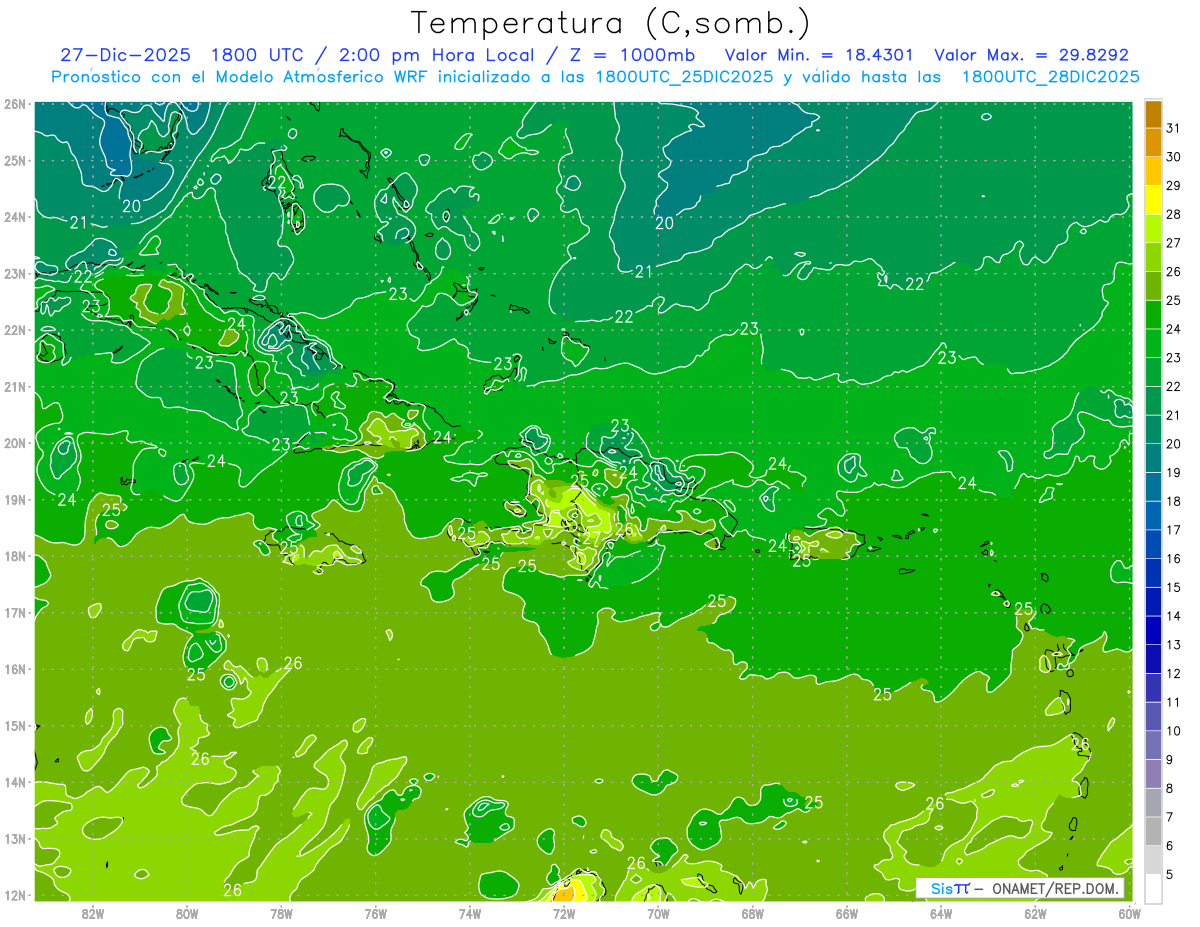Click the 68W longitude axis label
The height and width of the screenshot is (927, 1200).
point(753,913)
